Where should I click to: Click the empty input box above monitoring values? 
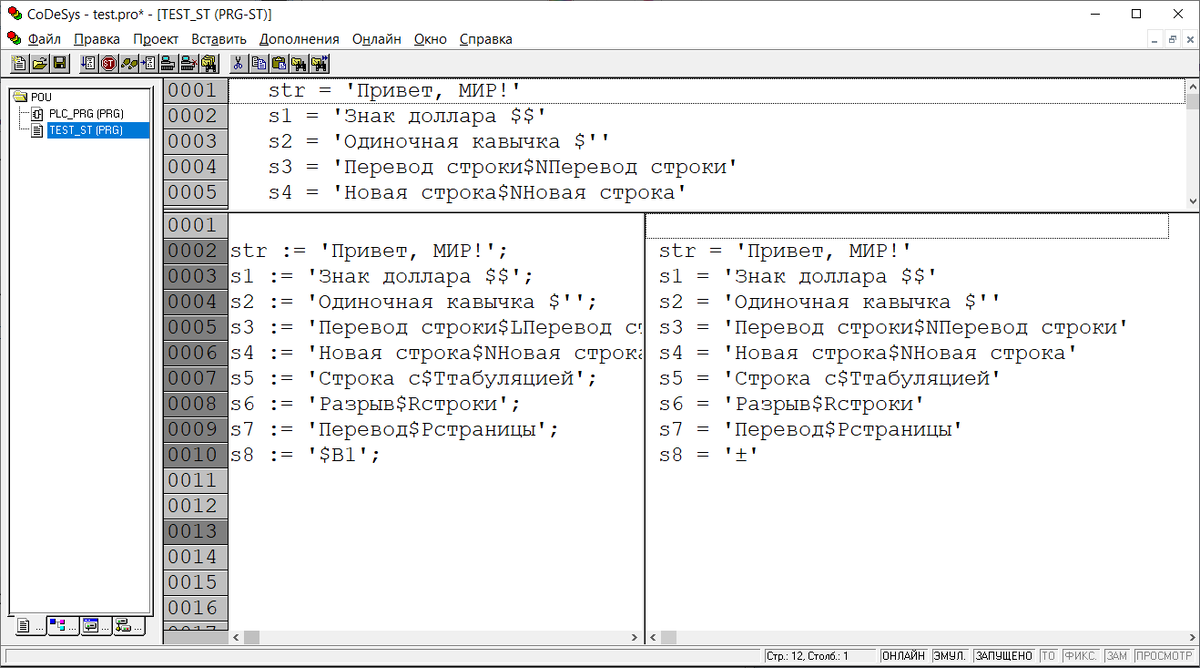(x=907, y=226)
